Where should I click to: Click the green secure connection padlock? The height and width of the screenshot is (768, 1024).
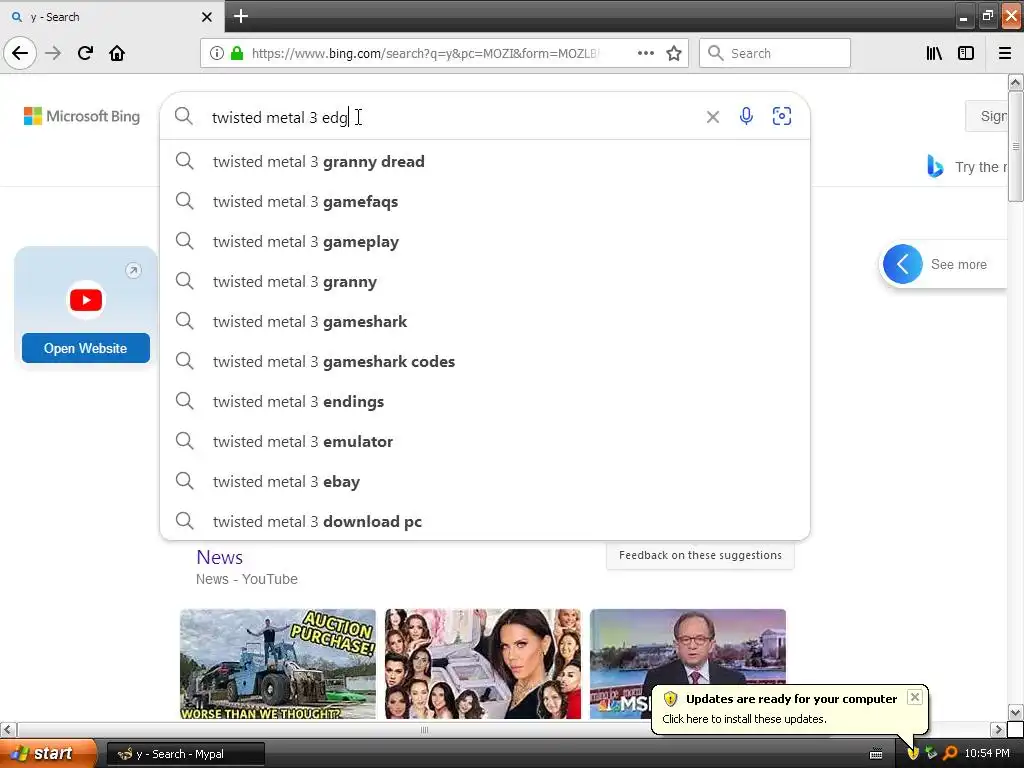pos(237,53)
